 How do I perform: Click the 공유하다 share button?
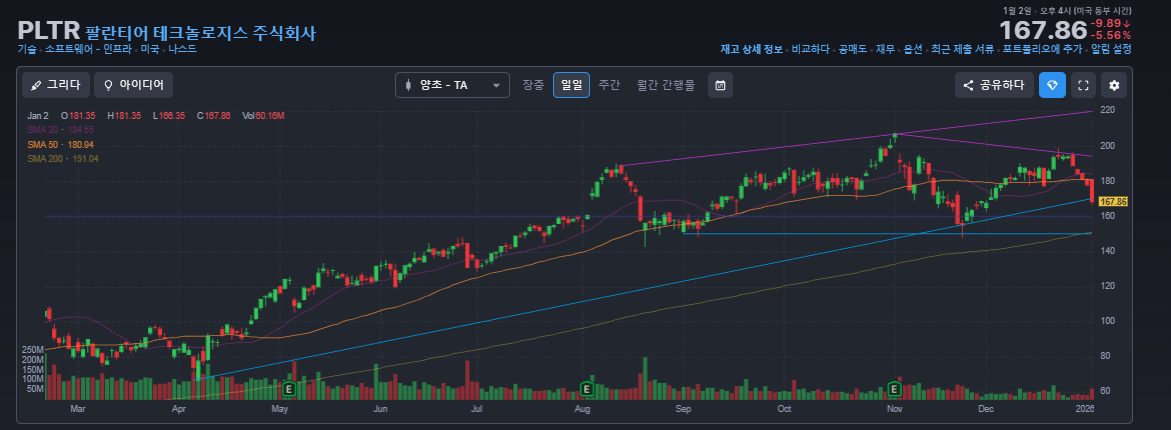[994, 85]
